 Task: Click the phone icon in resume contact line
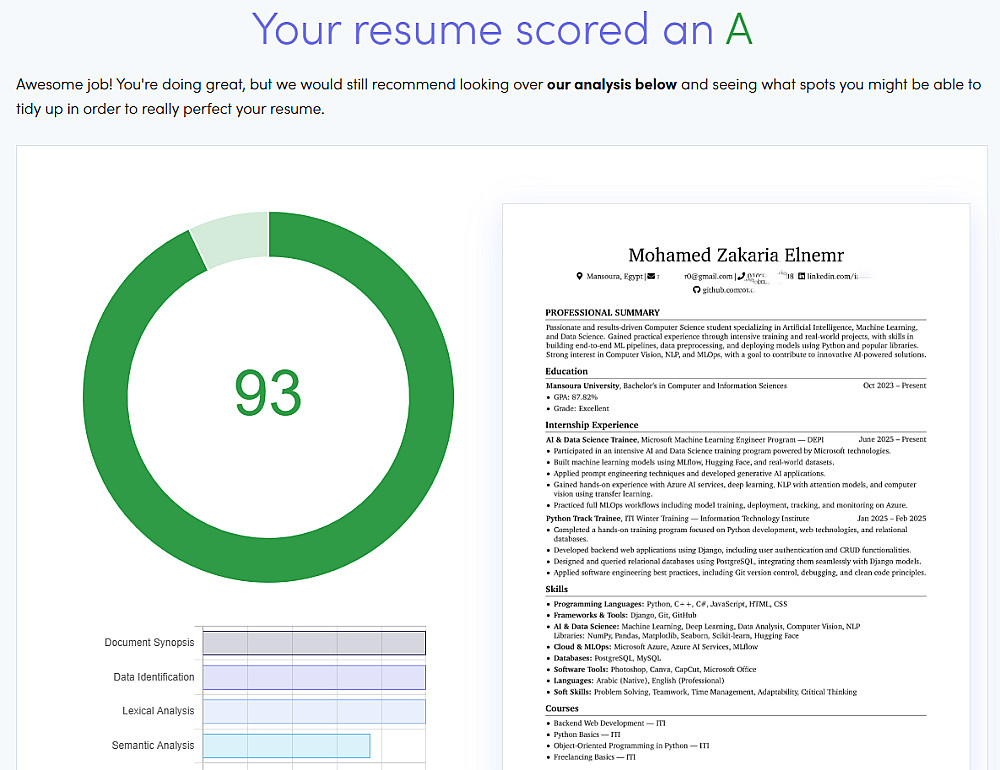(742, 276)
